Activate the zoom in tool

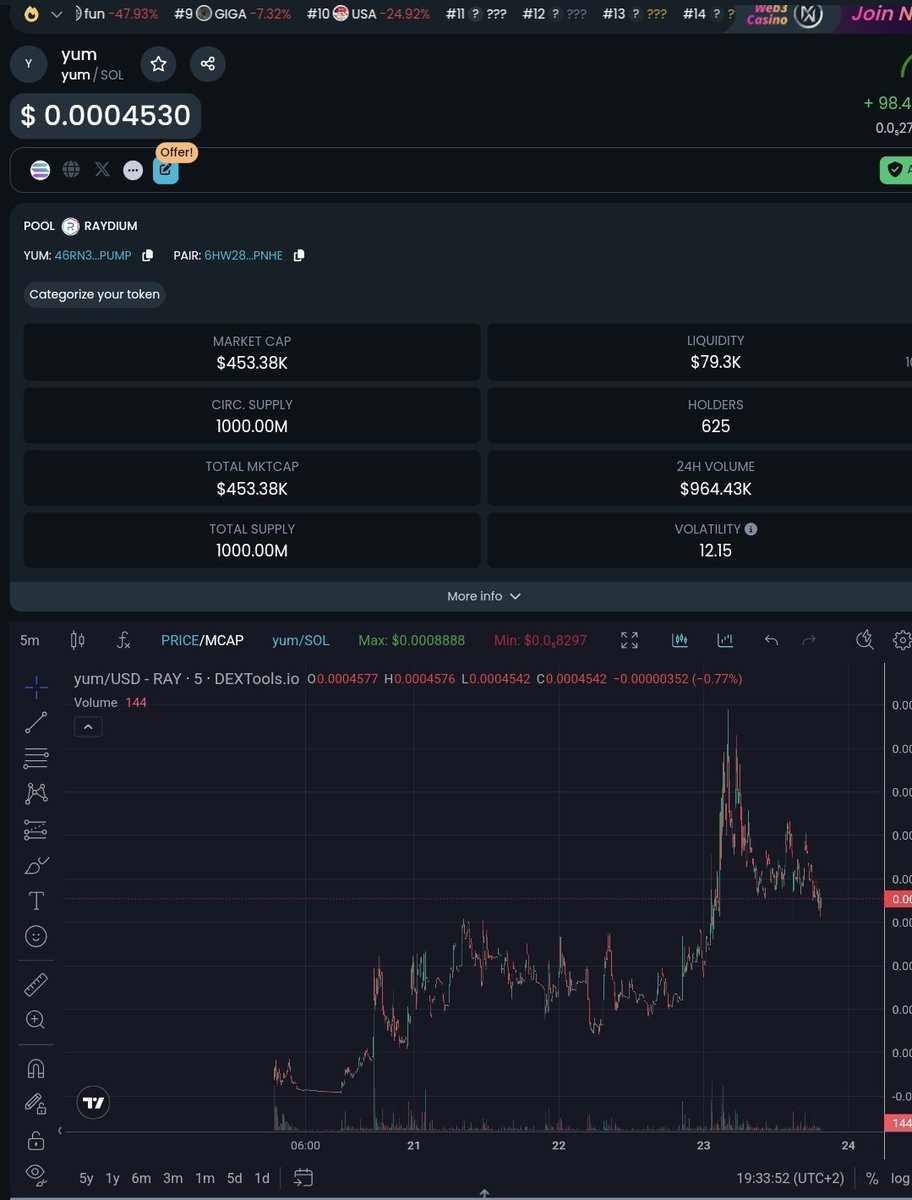(x=36, y=1020)
